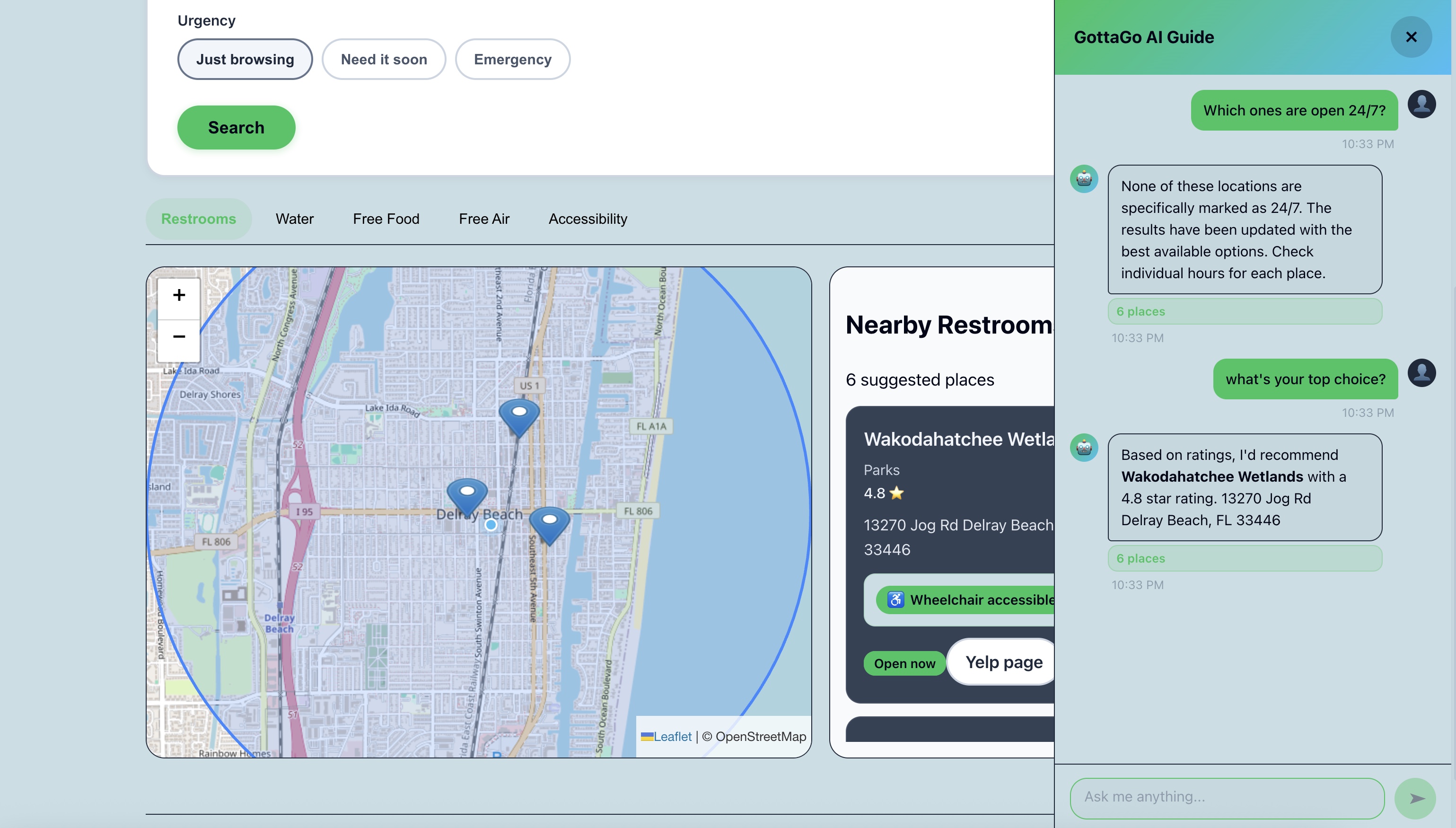Viewport: 1456px width, 828px height.
Task: Expand 6 places under the 24/7 answer
Action: coord(1244,312)
